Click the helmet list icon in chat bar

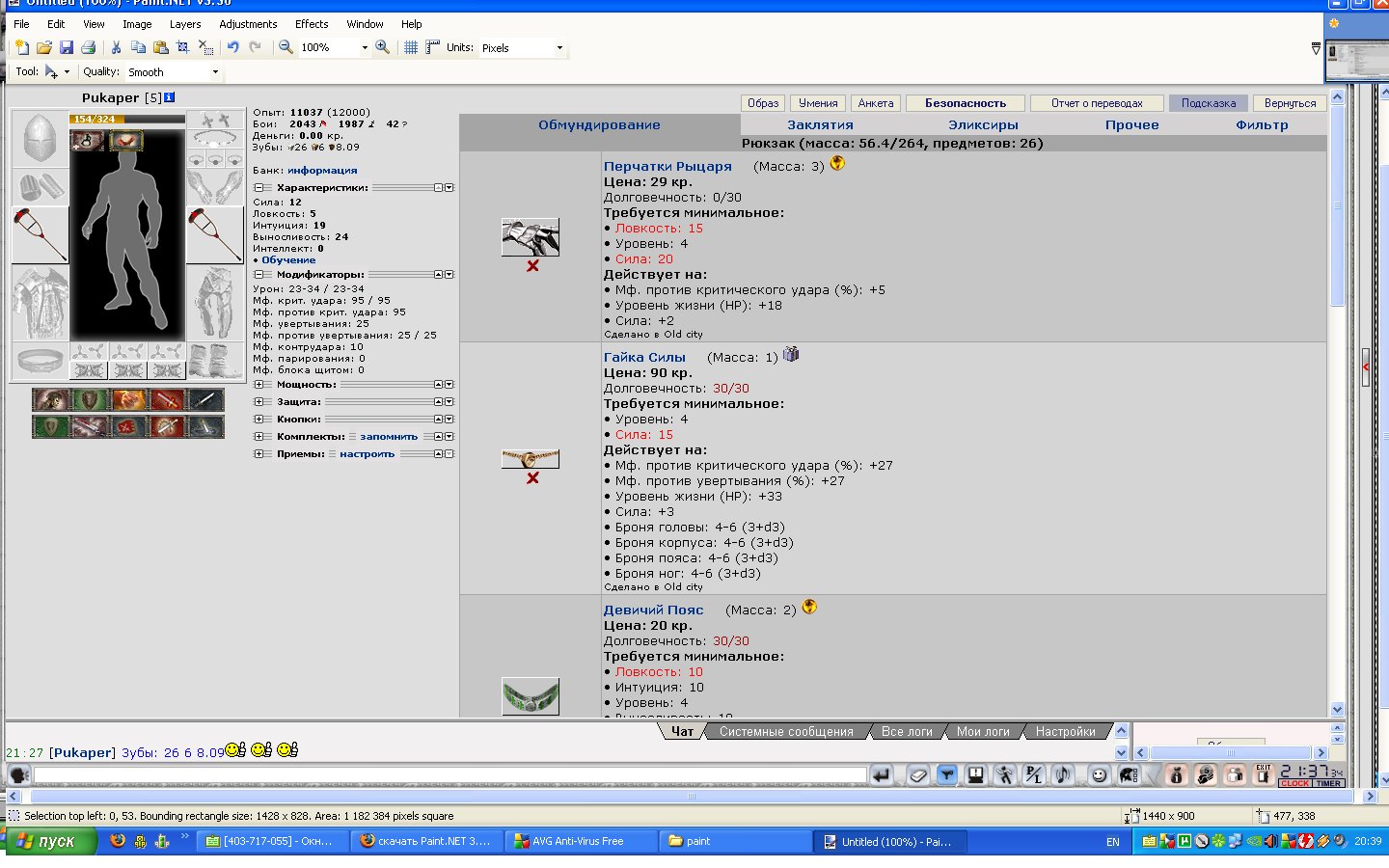click(x=1129, y=774)
